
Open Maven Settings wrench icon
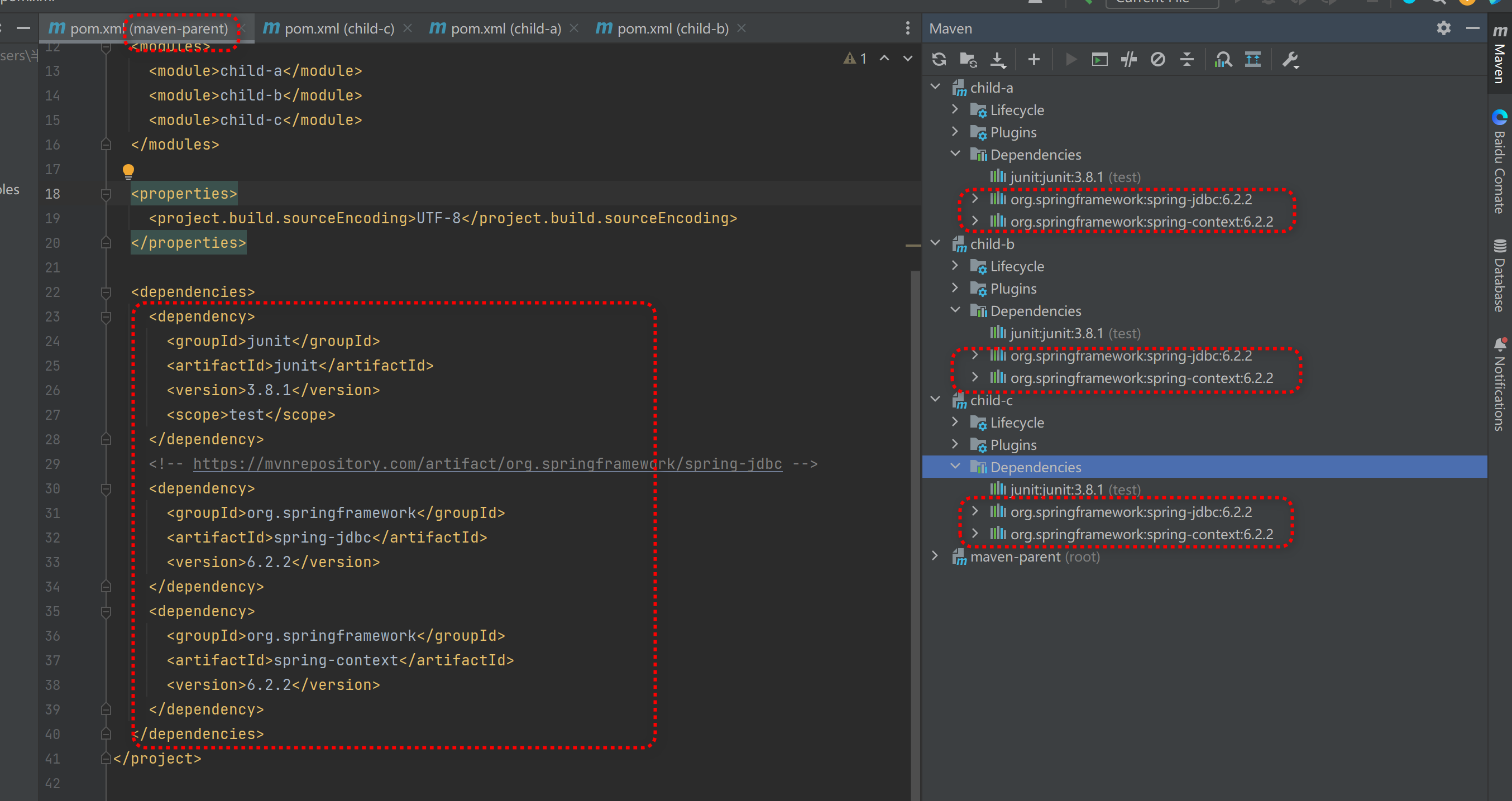pos(1290,60)
